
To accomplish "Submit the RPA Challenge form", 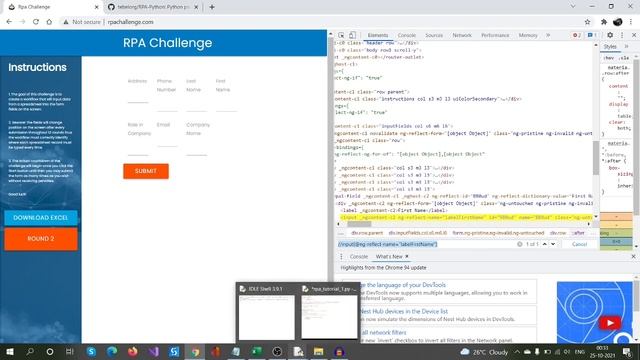I will 146,171.
